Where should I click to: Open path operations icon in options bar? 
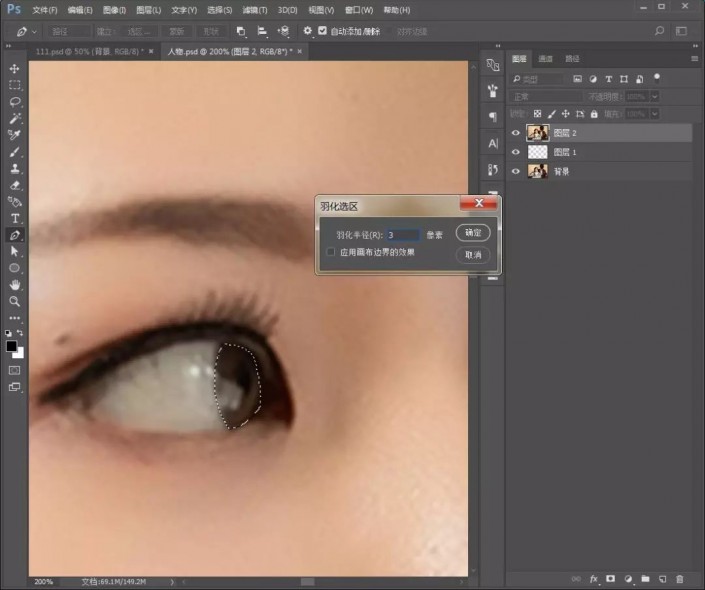(241, 31)
